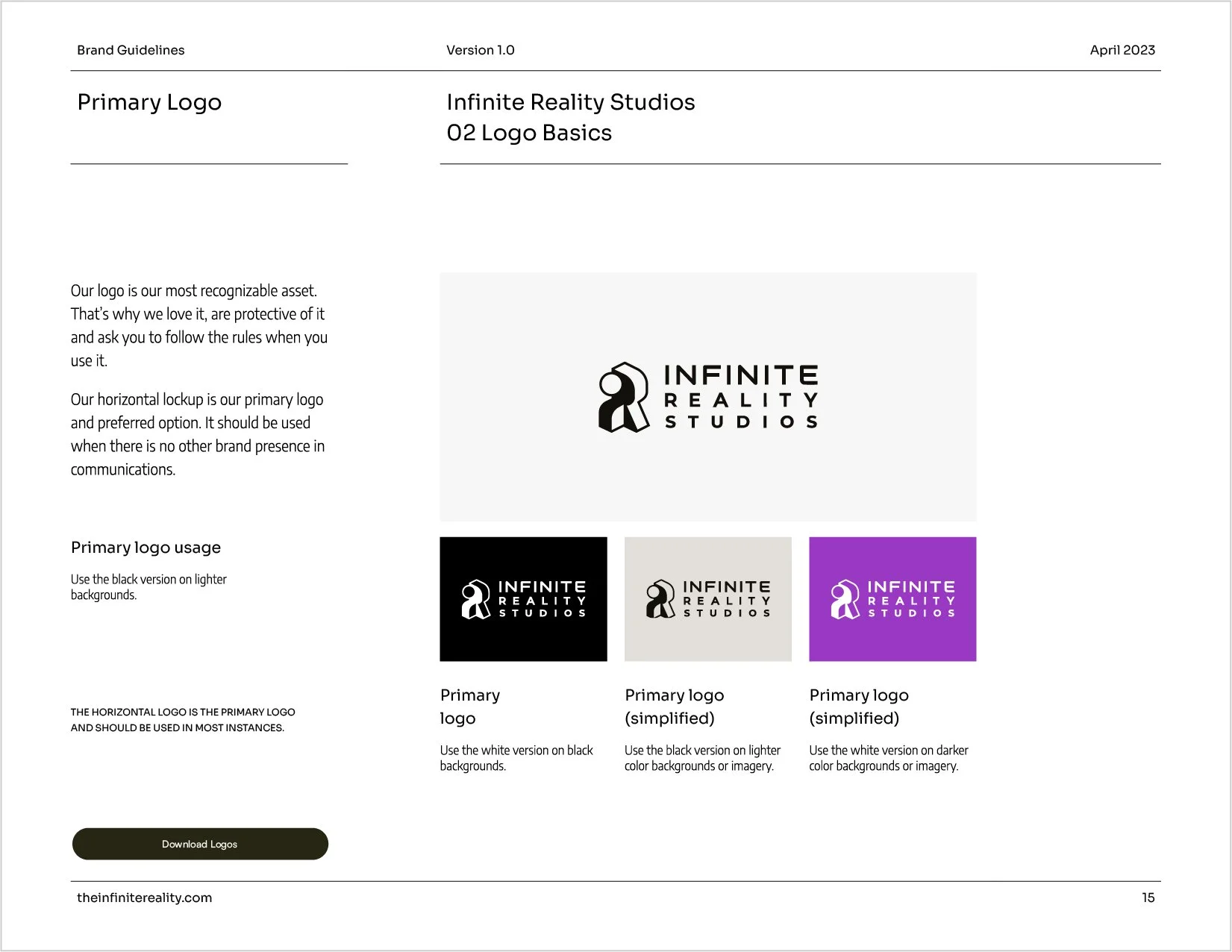Screen dimensions: 1232x952
Task: Click 'Primary logo (simplified)' caption under purple tile
Action: [859, 707]
